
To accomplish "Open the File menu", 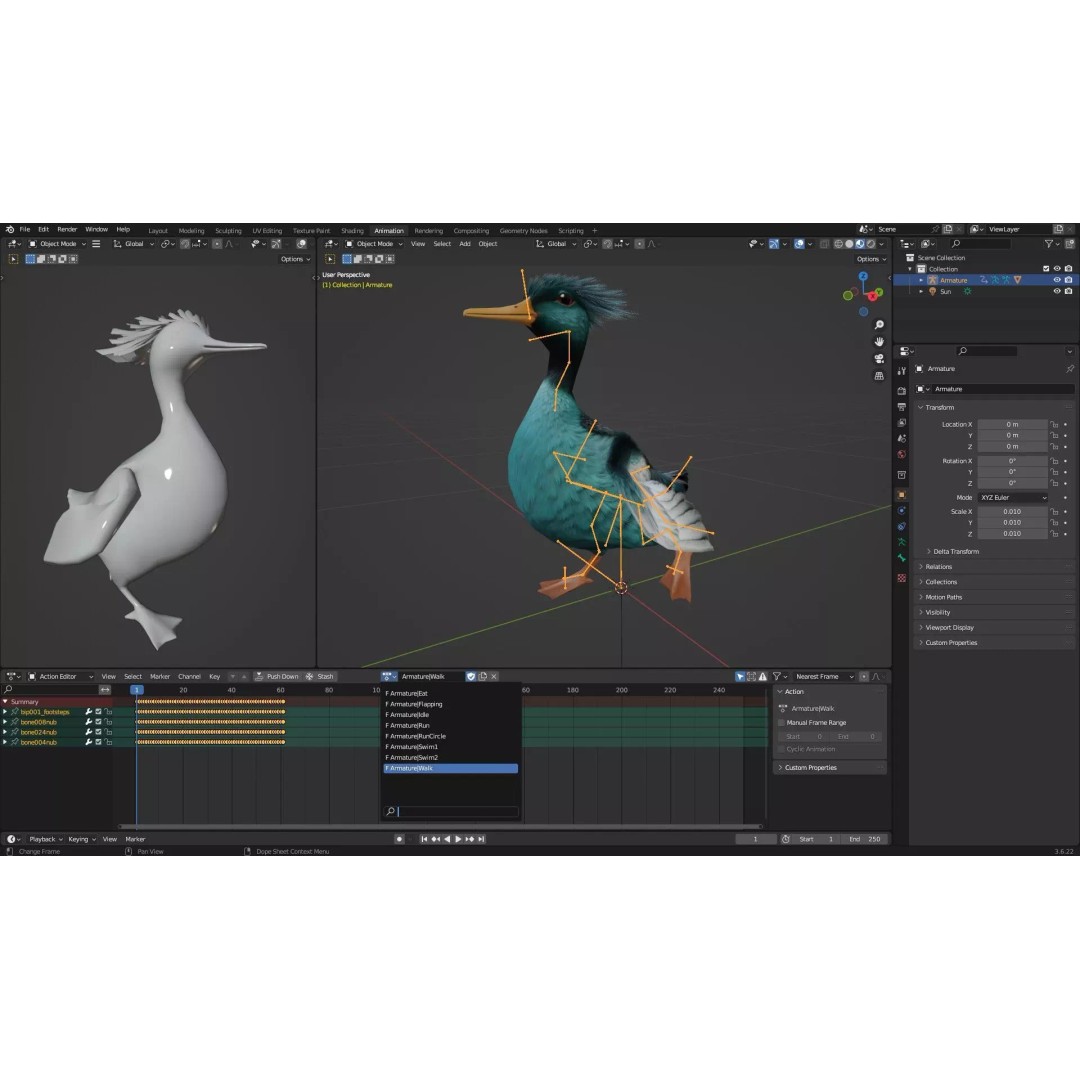I will coord(25,229).
